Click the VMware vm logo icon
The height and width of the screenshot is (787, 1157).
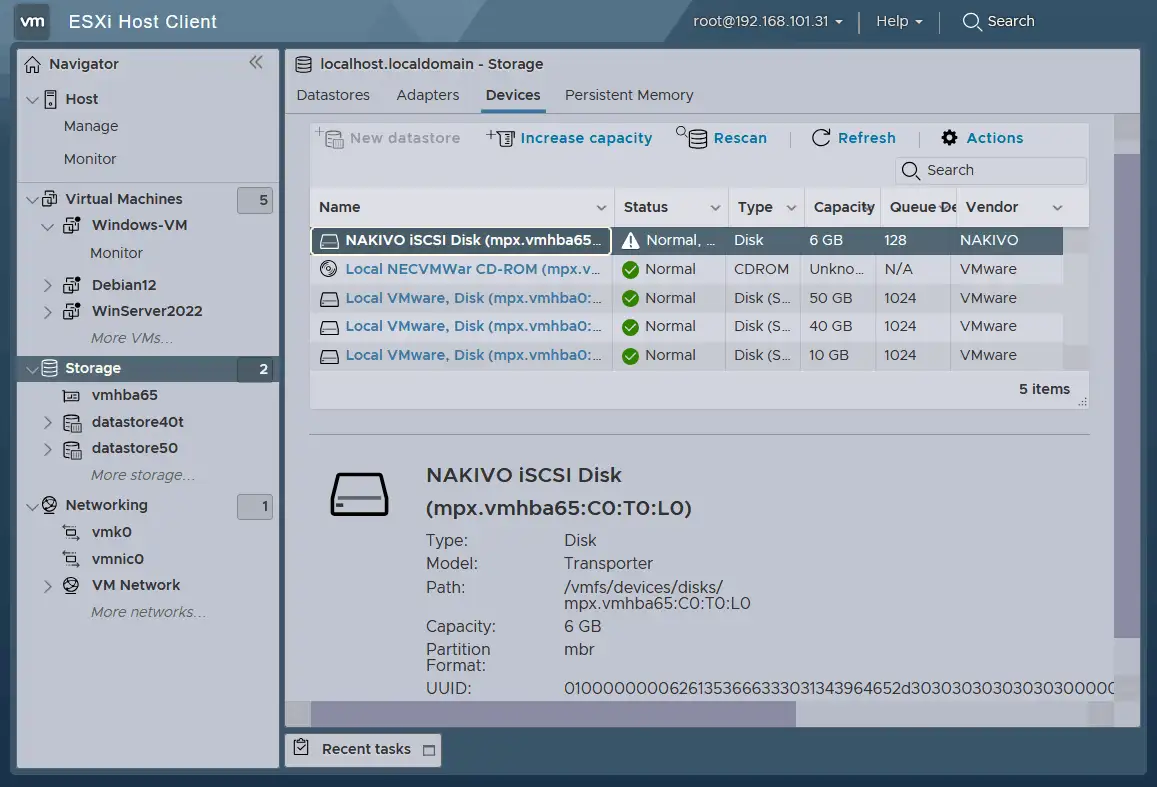pos(32,21)
